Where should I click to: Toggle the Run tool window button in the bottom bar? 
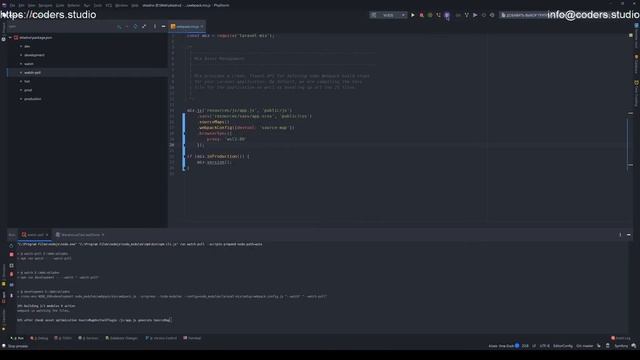(17, 338)
